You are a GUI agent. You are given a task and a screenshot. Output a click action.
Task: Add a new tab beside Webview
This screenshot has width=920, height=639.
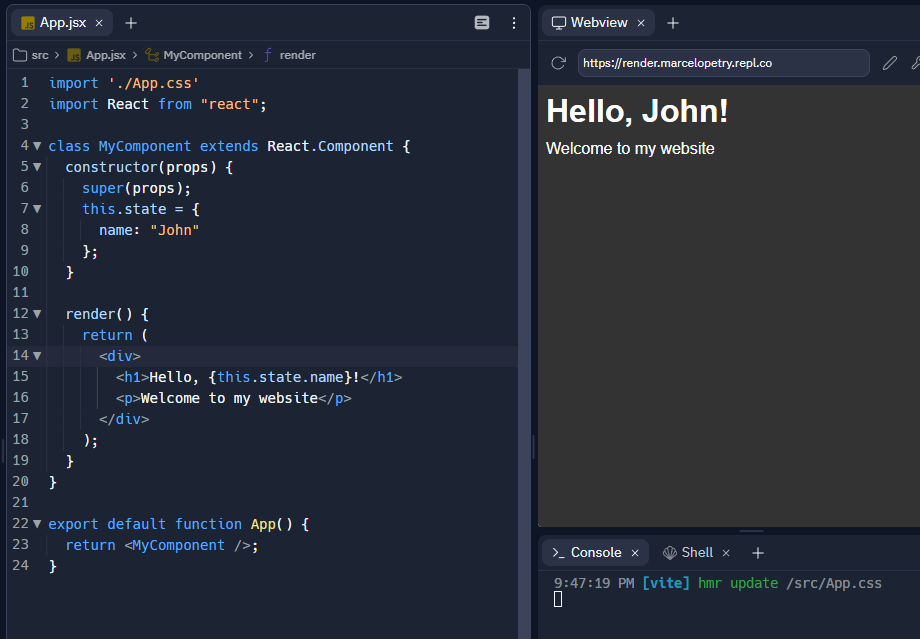(673, 23)
